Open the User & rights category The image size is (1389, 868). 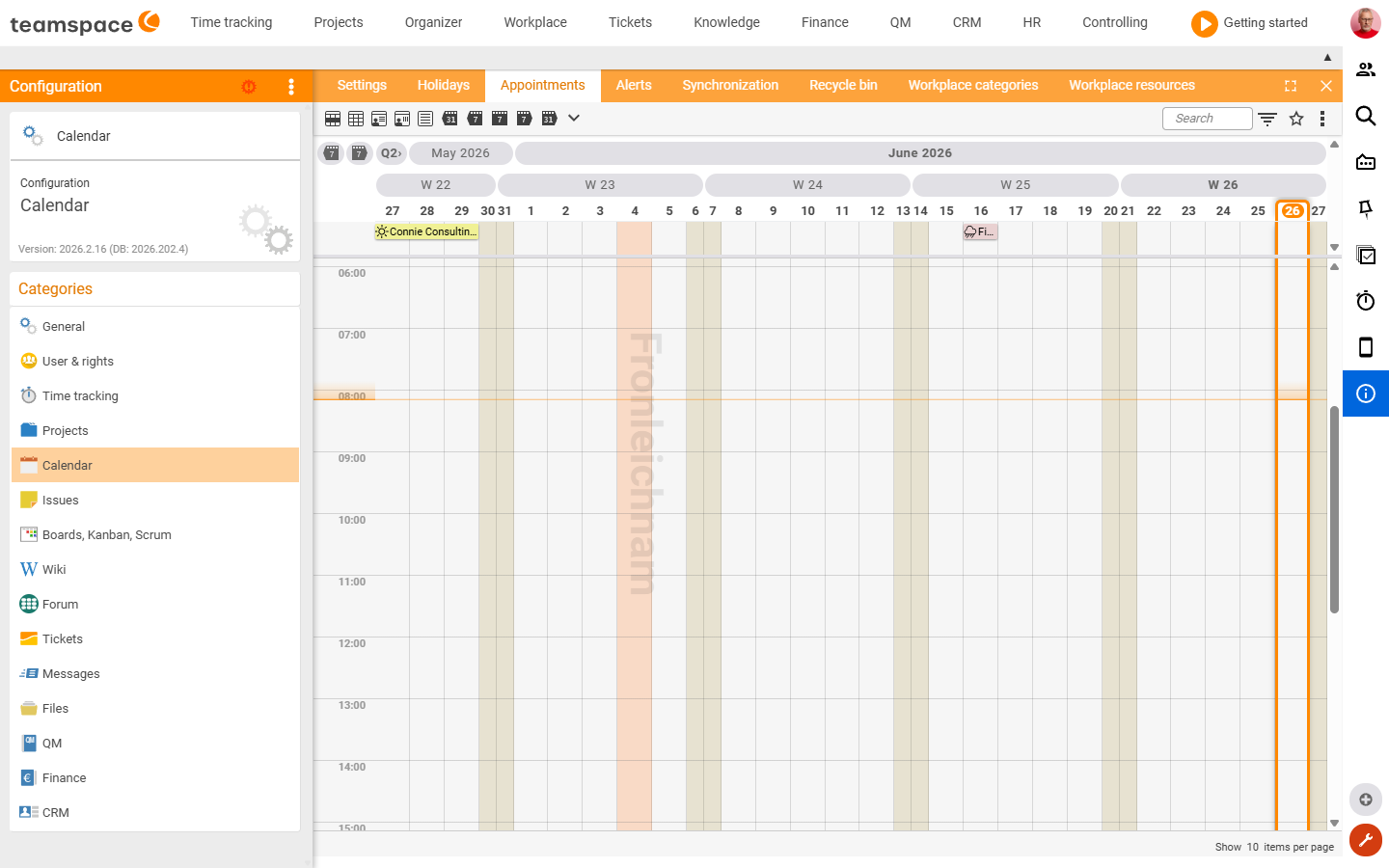[155, 361]
